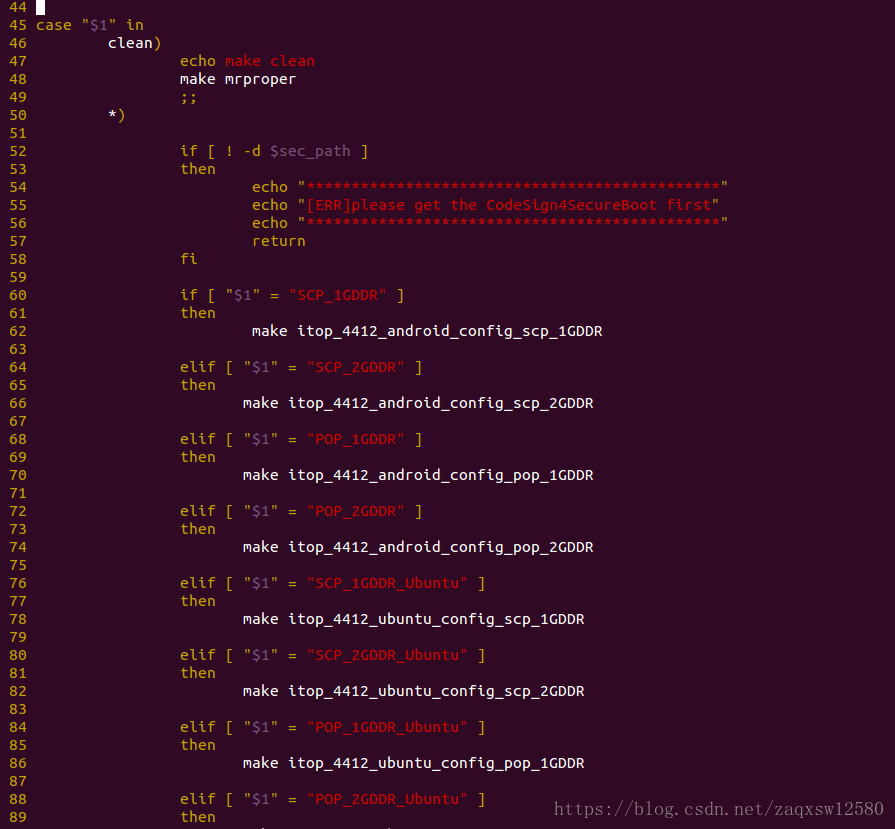Click "itop_4412_android_config_pop_2GDDR" make target
895x829 pixels.
441,548
